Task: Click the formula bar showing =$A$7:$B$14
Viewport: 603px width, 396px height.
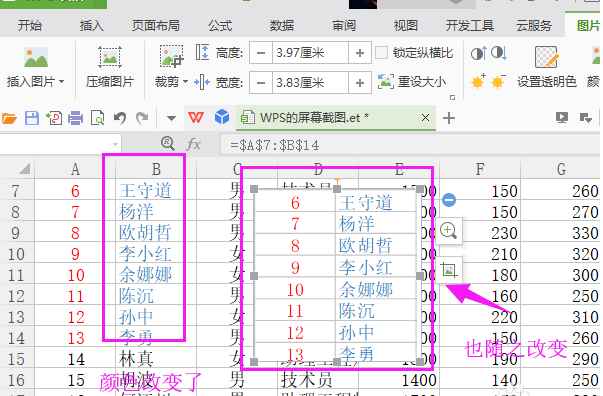Action: (x=410, y=145)
